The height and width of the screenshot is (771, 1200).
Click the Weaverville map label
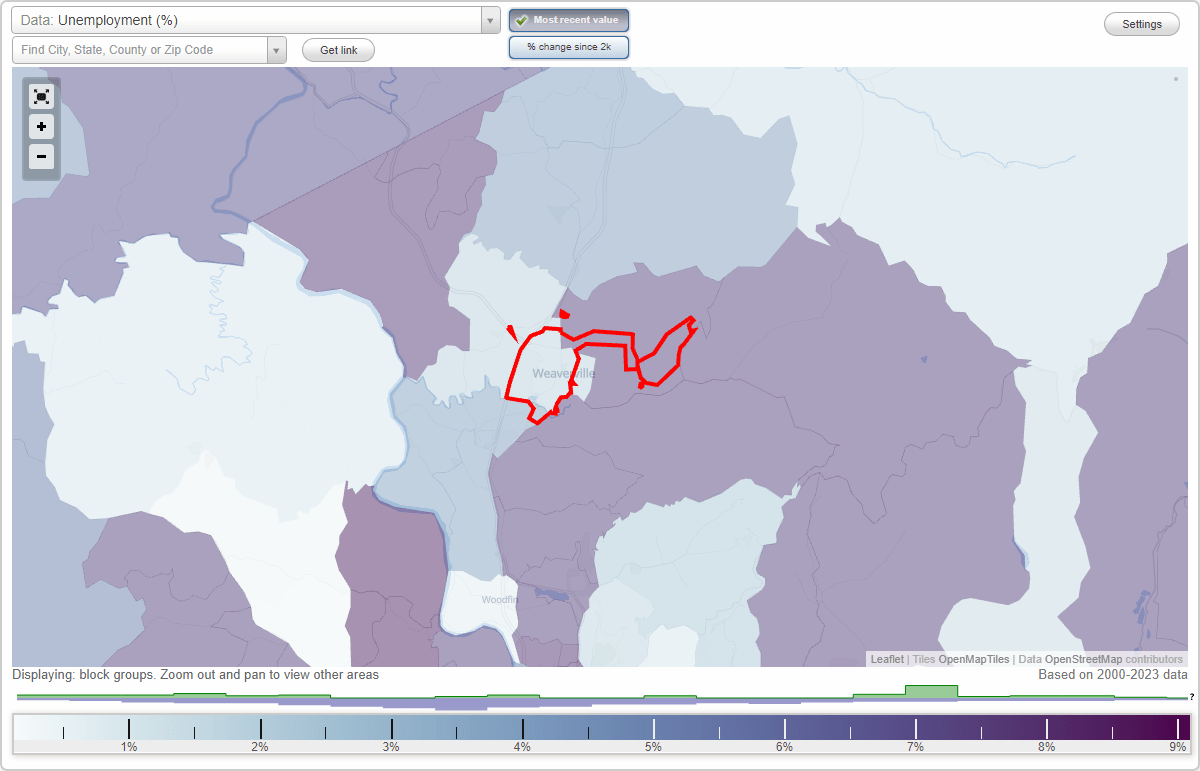pyautogui.click(x=563, y=373)
